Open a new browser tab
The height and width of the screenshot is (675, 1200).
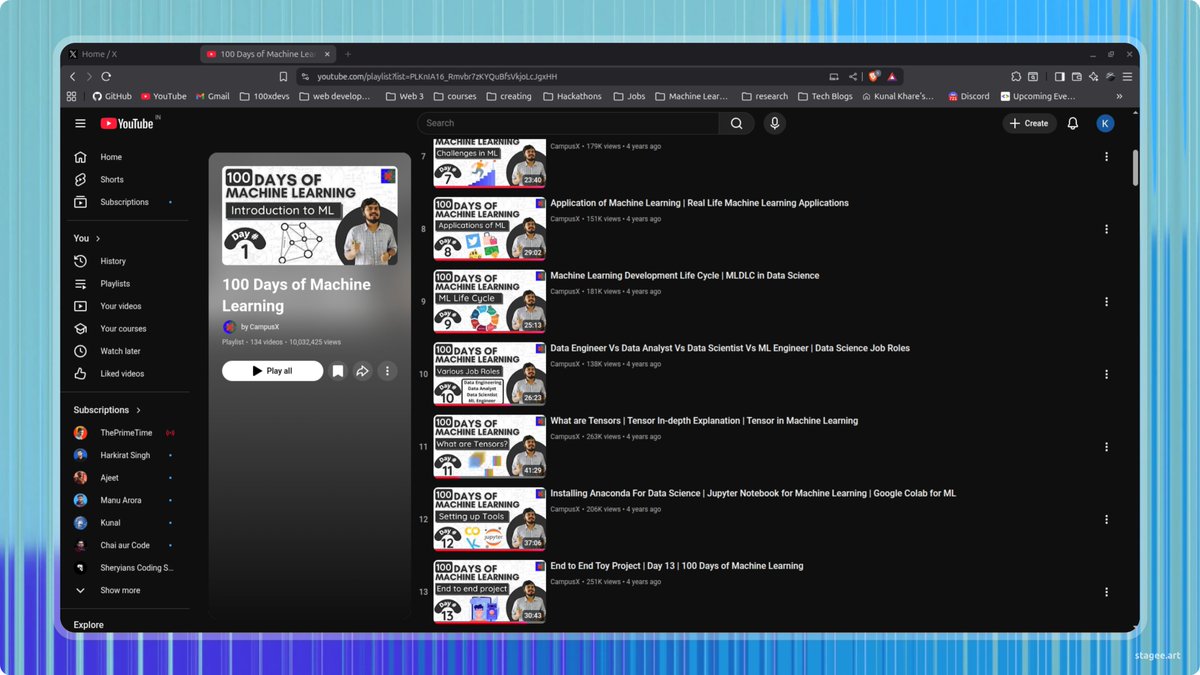[x=348, y=54]
